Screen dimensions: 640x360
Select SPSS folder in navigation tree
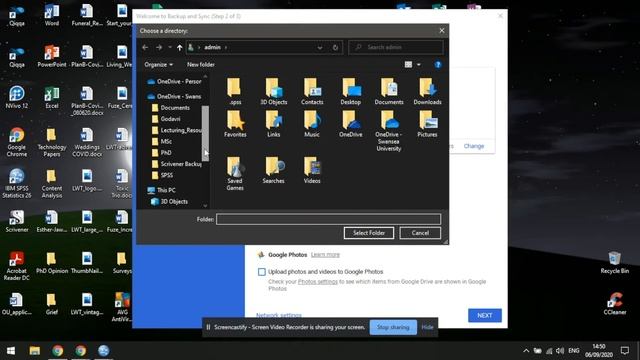tap(162, 175)
